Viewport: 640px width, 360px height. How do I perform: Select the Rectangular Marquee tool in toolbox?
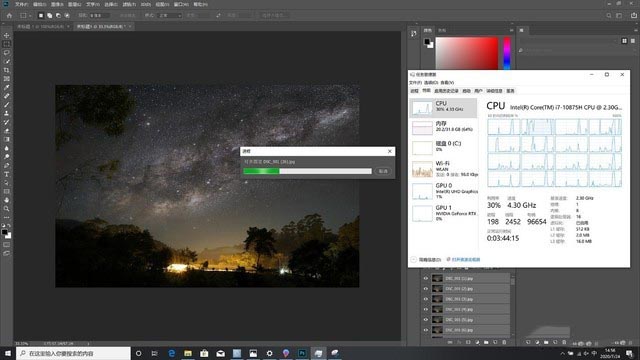(x=7, y=44)
